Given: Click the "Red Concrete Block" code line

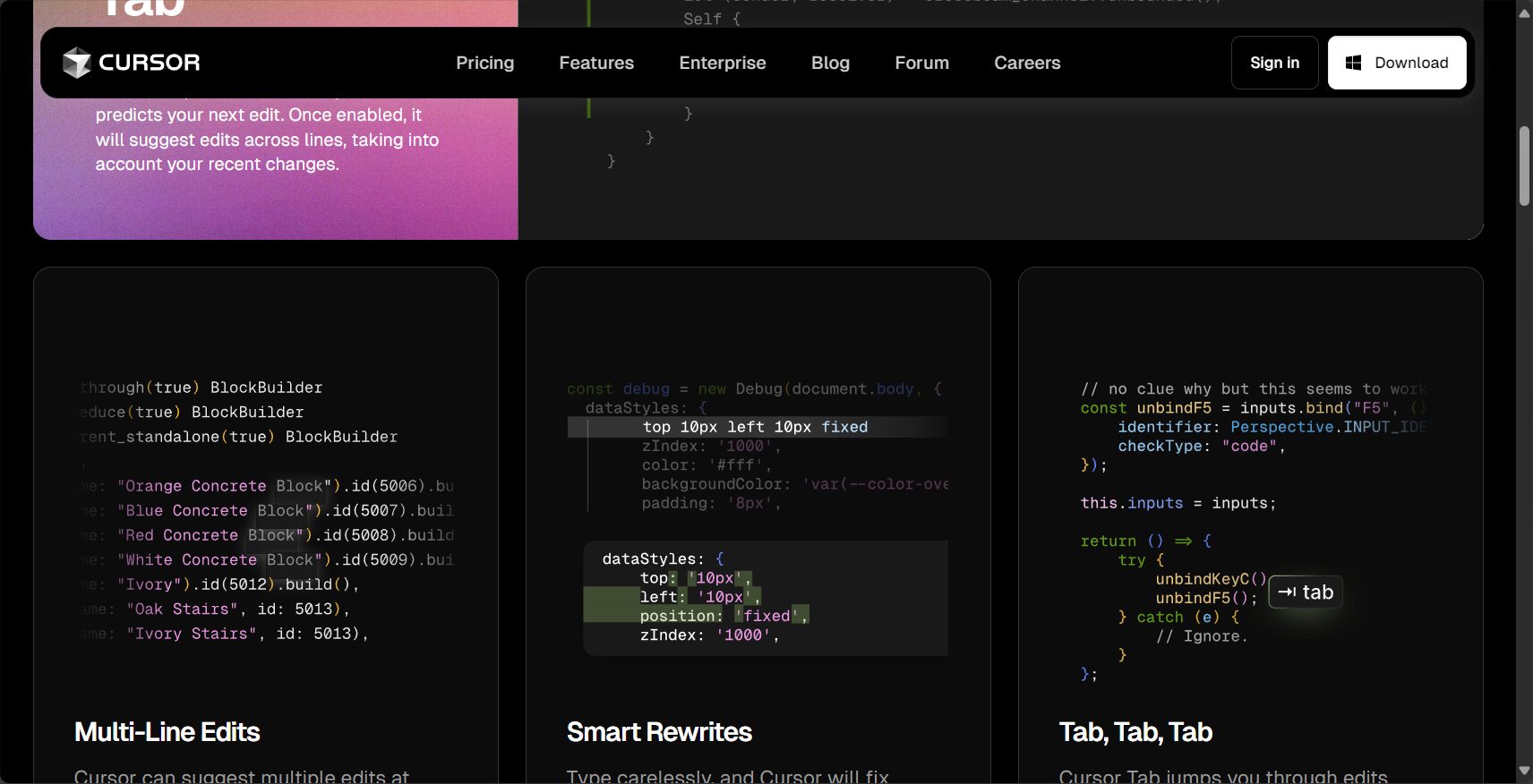Looking at the screenshot, I should (x=267, y=535).
